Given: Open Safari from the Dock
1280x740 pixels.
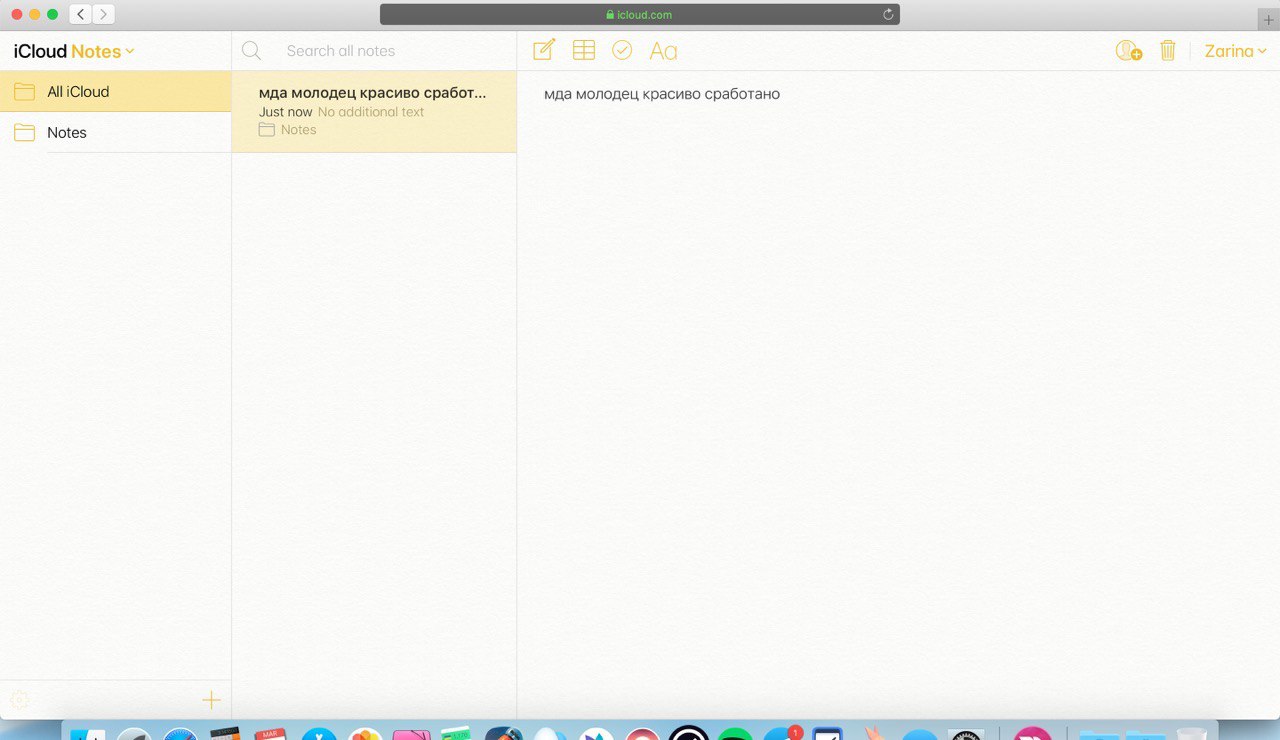Looking at the screenshot, I should (181, 734).
